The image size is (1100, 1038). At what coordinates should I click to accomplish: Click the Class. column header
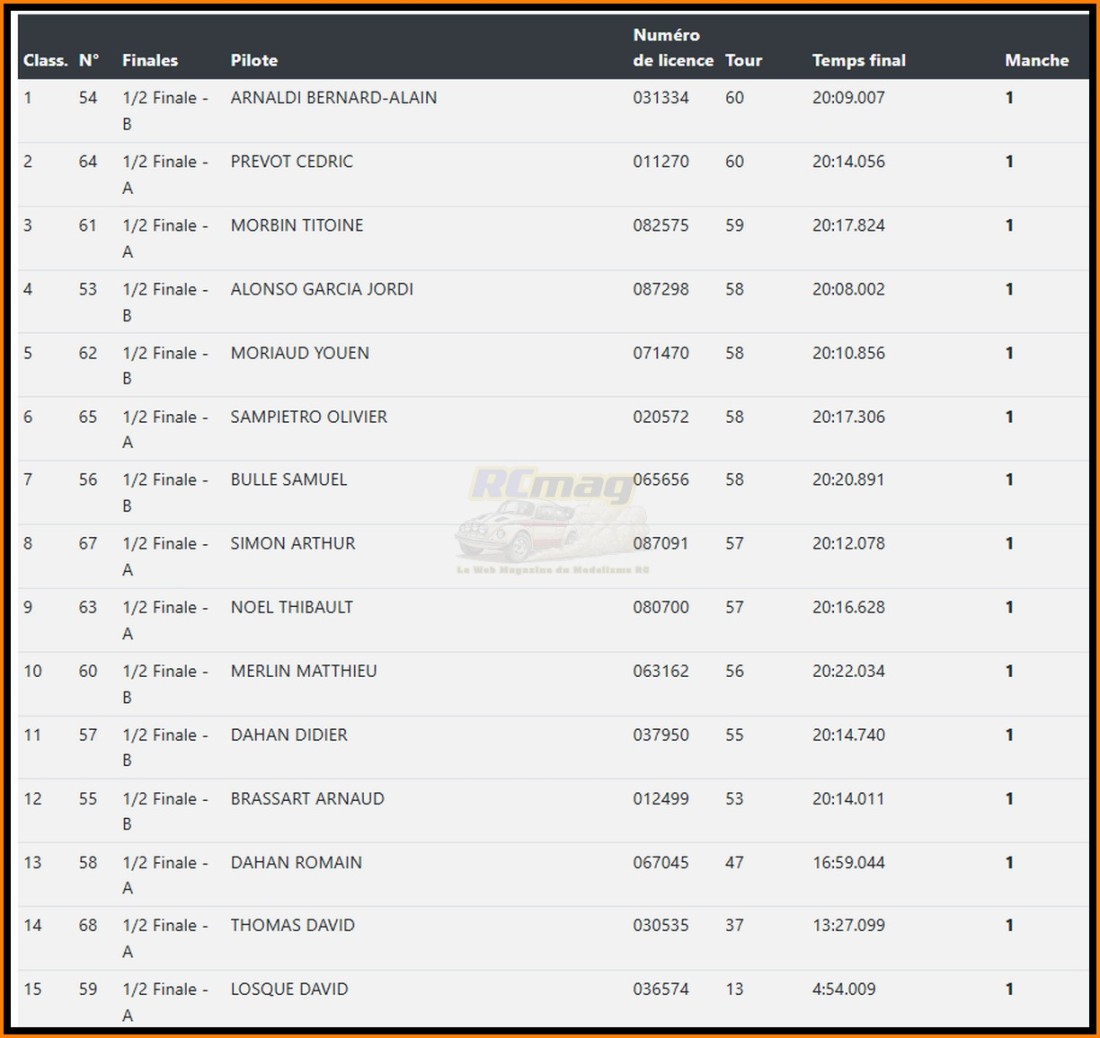click(45, 60)
